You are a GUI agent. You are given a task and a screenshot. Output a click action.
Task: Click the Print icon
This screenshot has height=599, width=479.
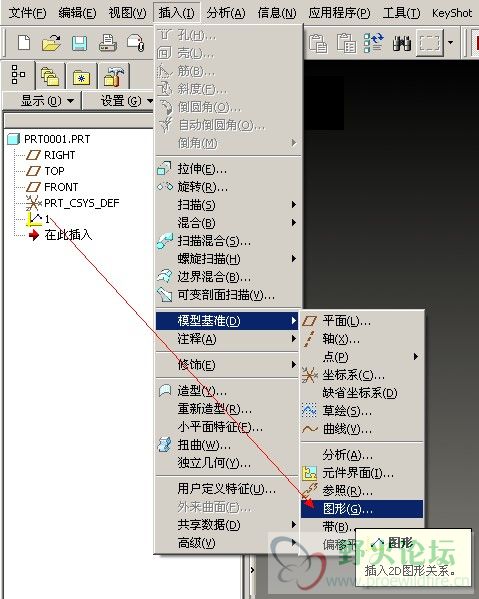pos(108,43)
